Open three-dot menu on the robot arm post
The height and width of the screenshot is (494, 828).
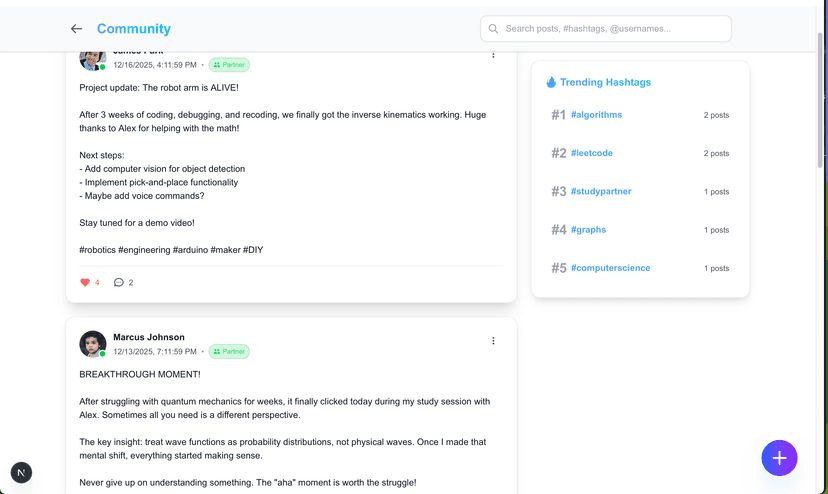[x=493, y=55]
